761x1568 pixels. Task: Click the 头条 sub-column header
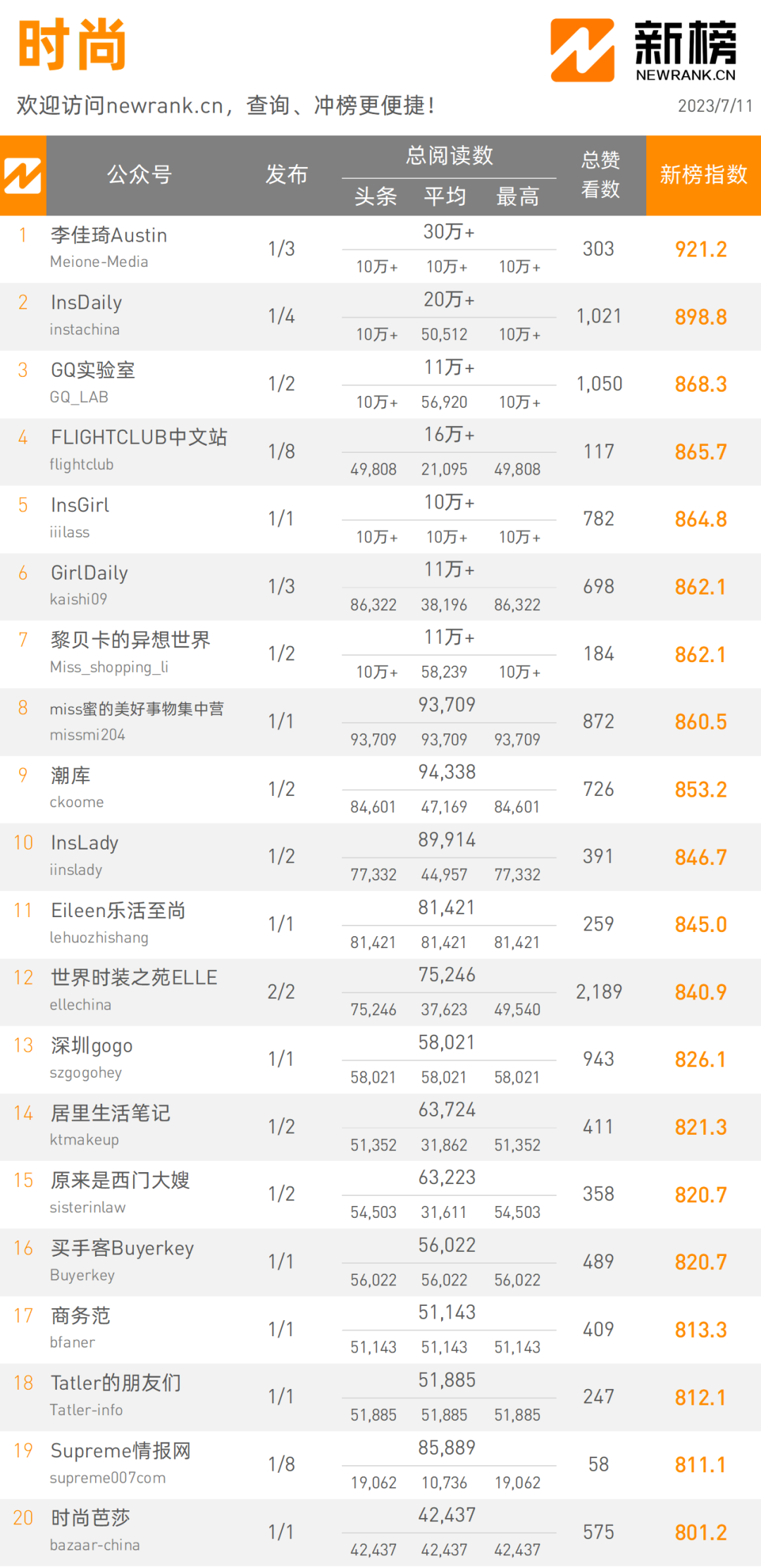pyautogui.click(x=376, y=197)
